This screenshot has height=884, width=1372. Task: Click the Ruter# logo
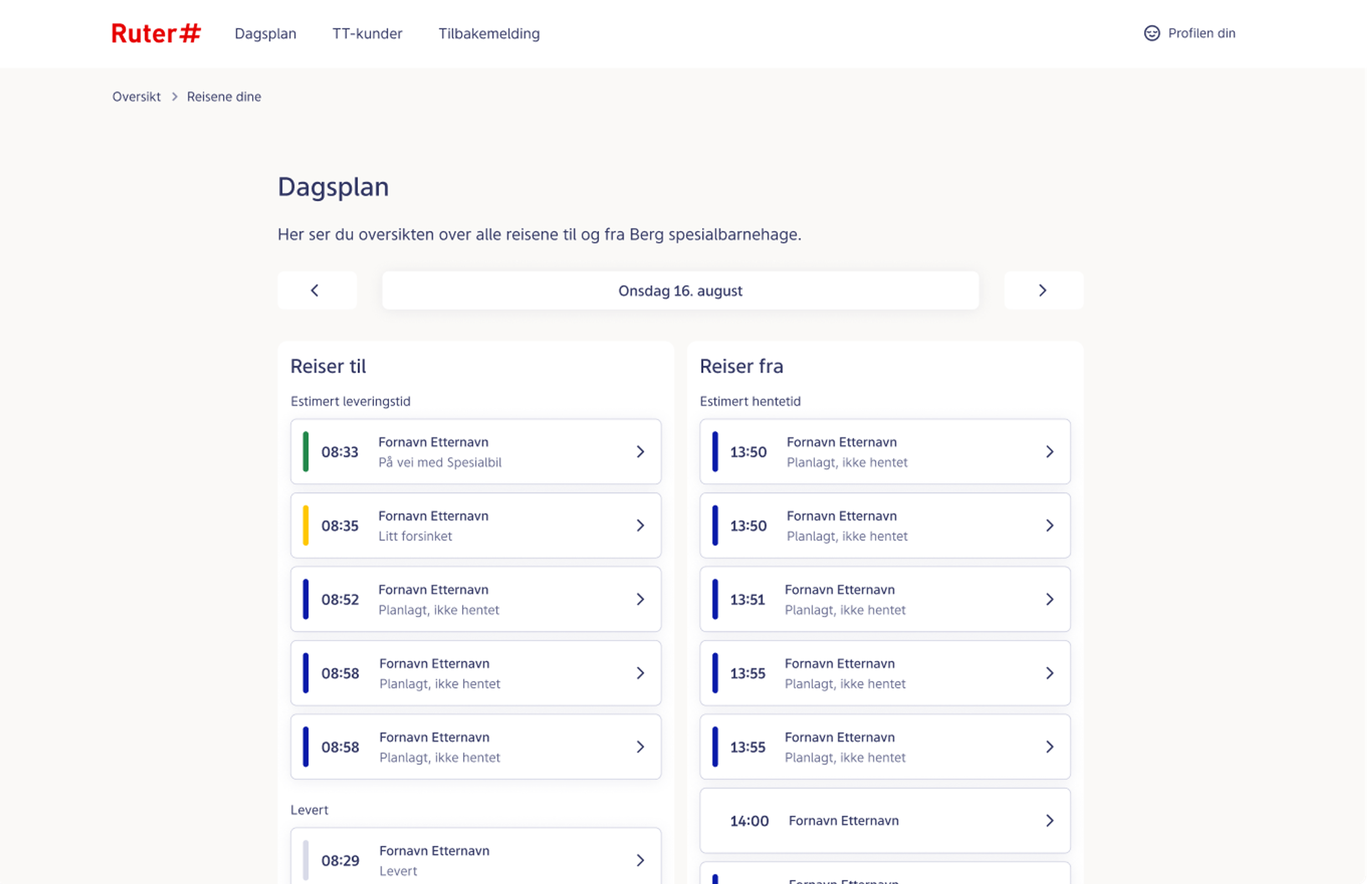(x=155, y=33)
